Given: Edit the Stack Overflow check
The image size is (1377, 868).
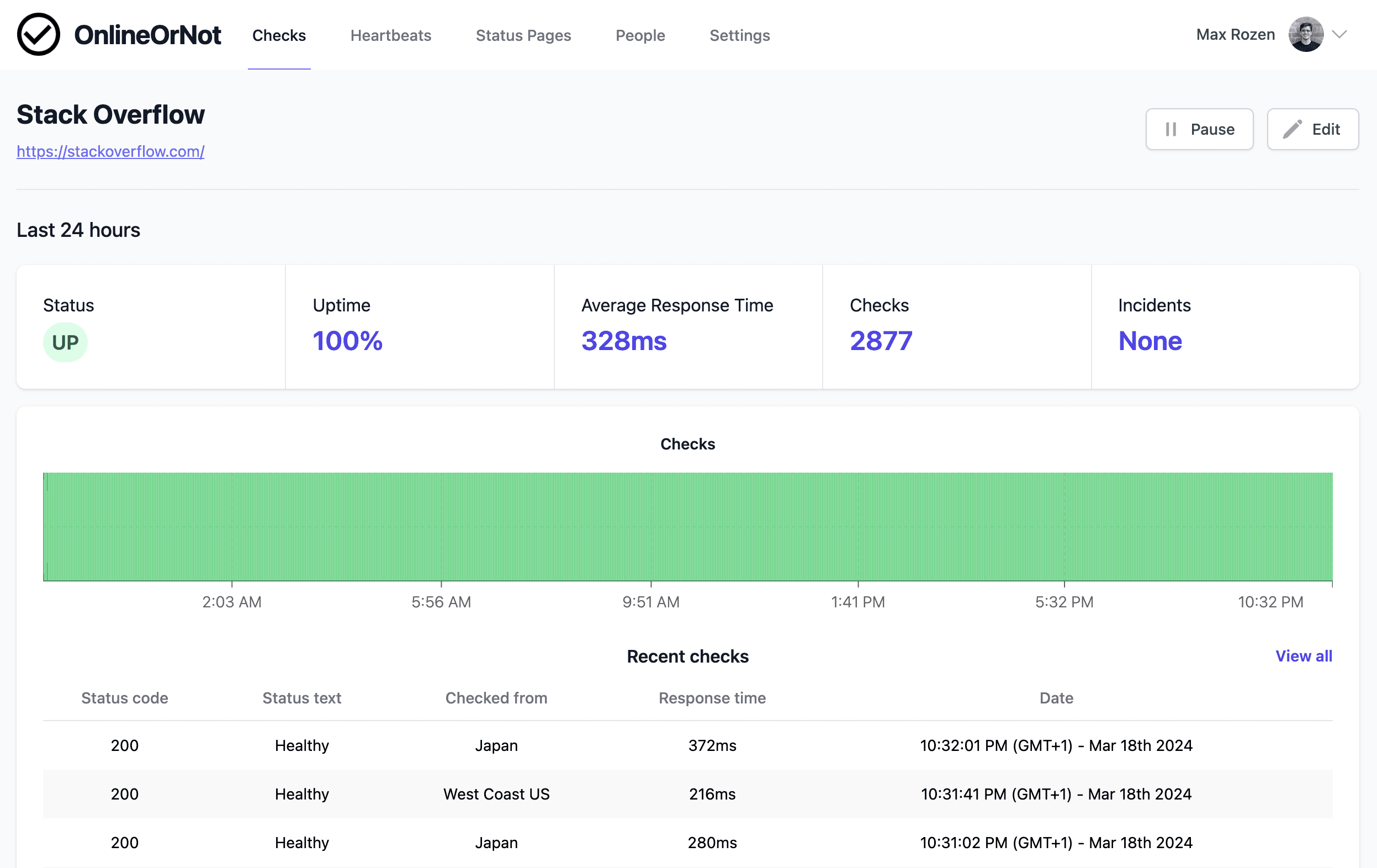Looking at the screenshot, I should 1312,129.
